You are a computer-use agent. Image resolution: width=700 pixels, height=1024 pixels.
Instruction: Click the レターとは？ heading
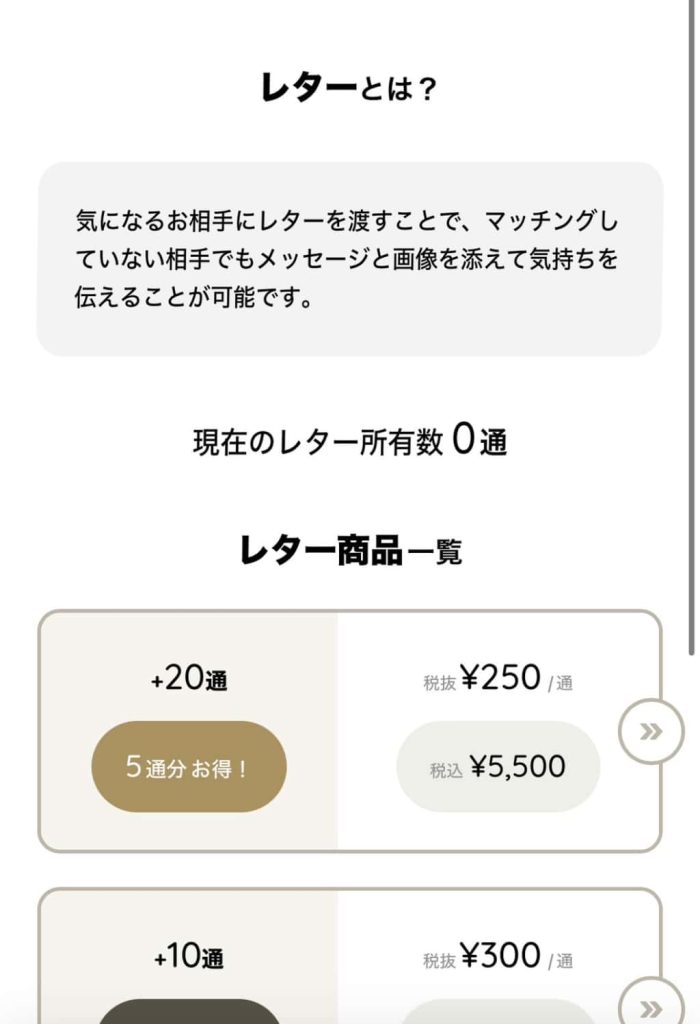(349, 89)
